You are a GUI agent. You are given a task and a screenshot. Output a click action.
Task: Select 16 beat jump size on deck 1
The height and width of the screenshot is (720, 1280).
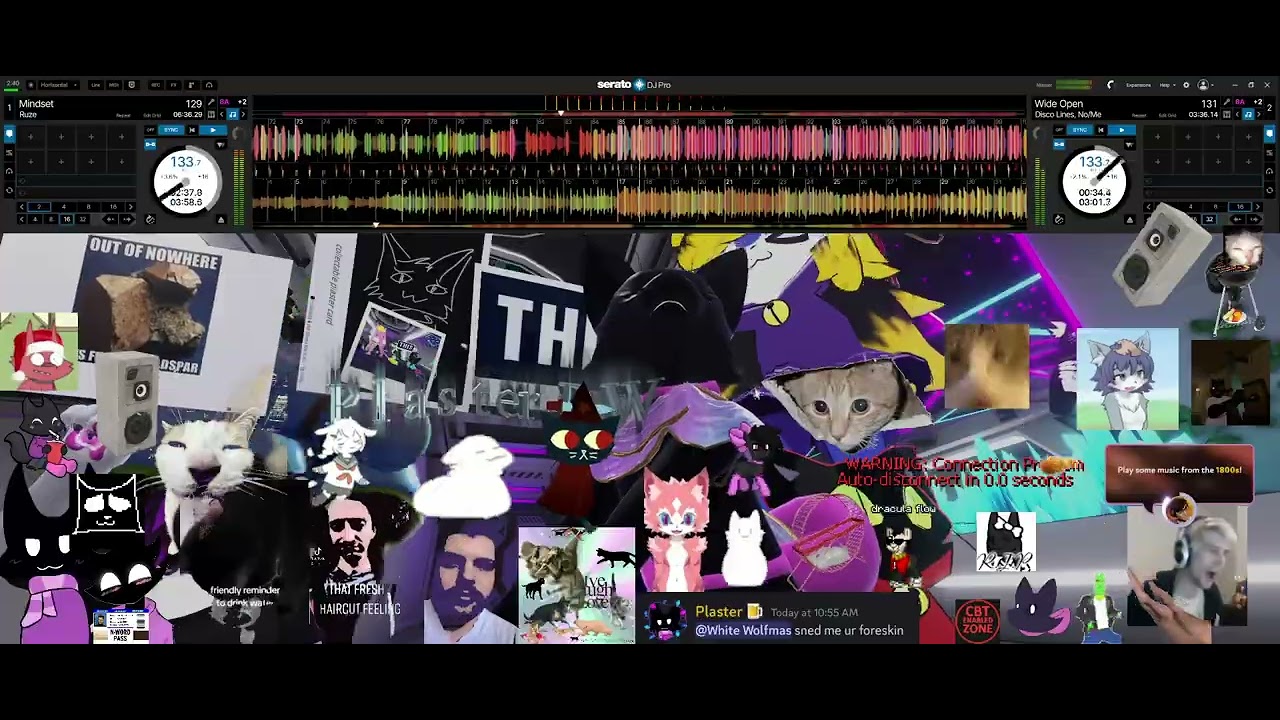(66, 219)
